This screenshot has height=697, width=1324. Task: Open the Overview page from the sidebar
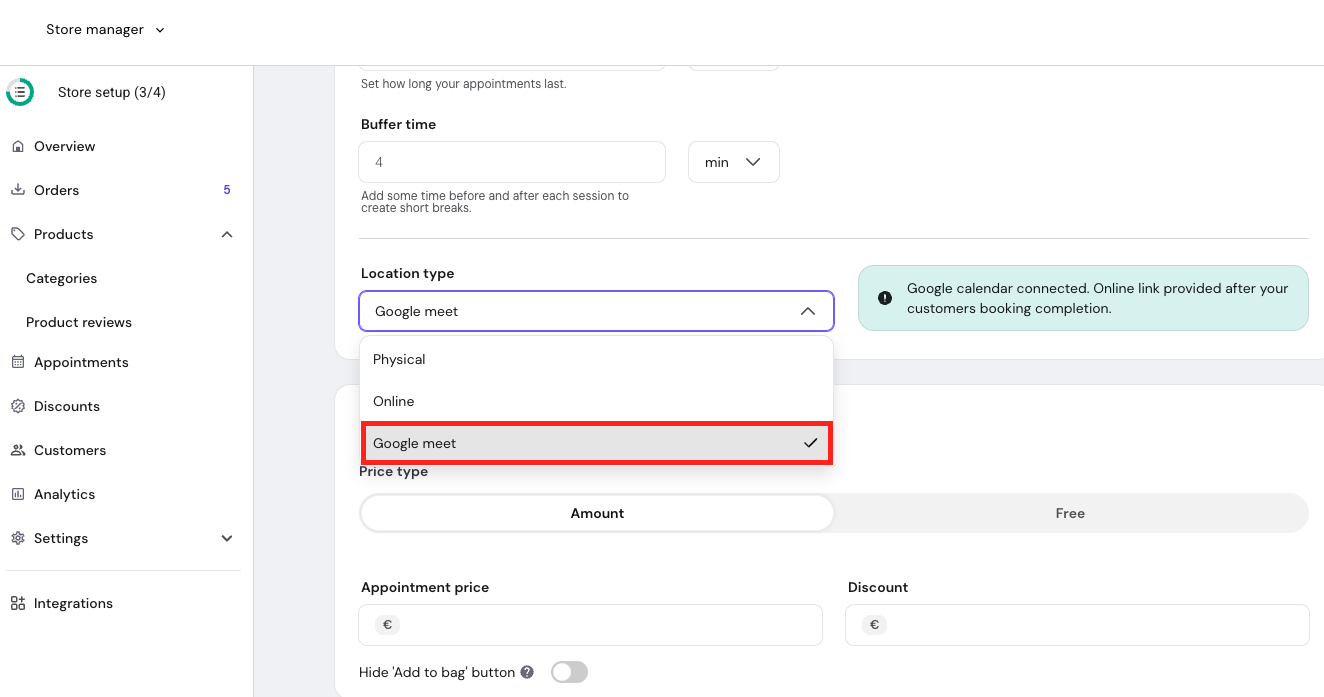click(18, 146)
